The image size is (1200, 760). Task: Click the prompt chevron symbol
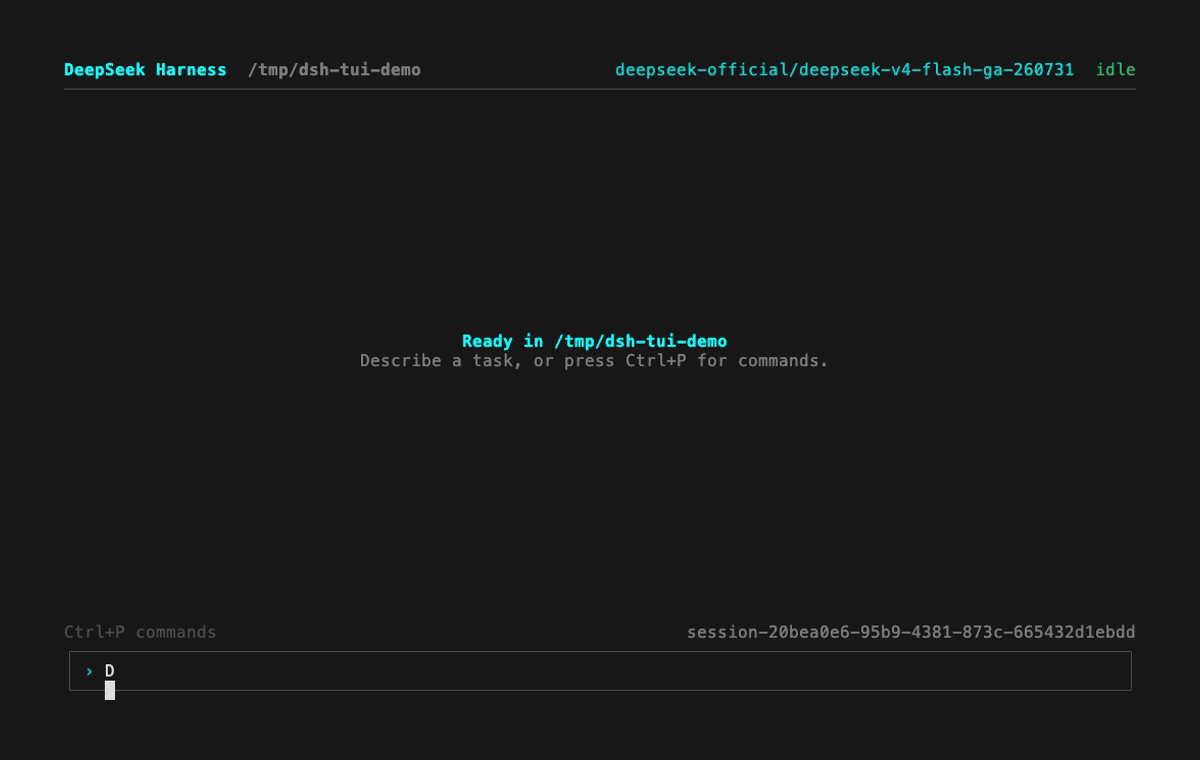[x=89, y=671]
